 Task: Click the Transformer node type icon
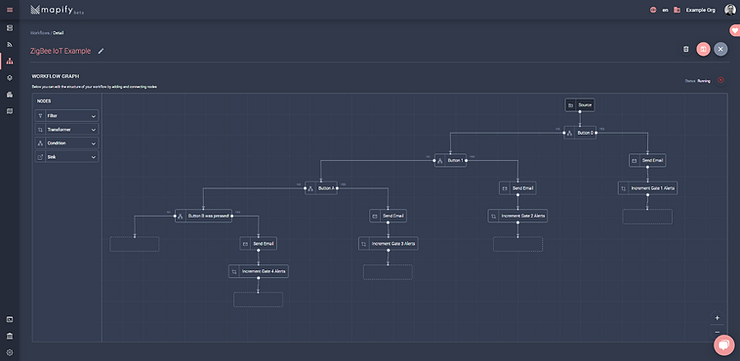click(x=40, y=129)
